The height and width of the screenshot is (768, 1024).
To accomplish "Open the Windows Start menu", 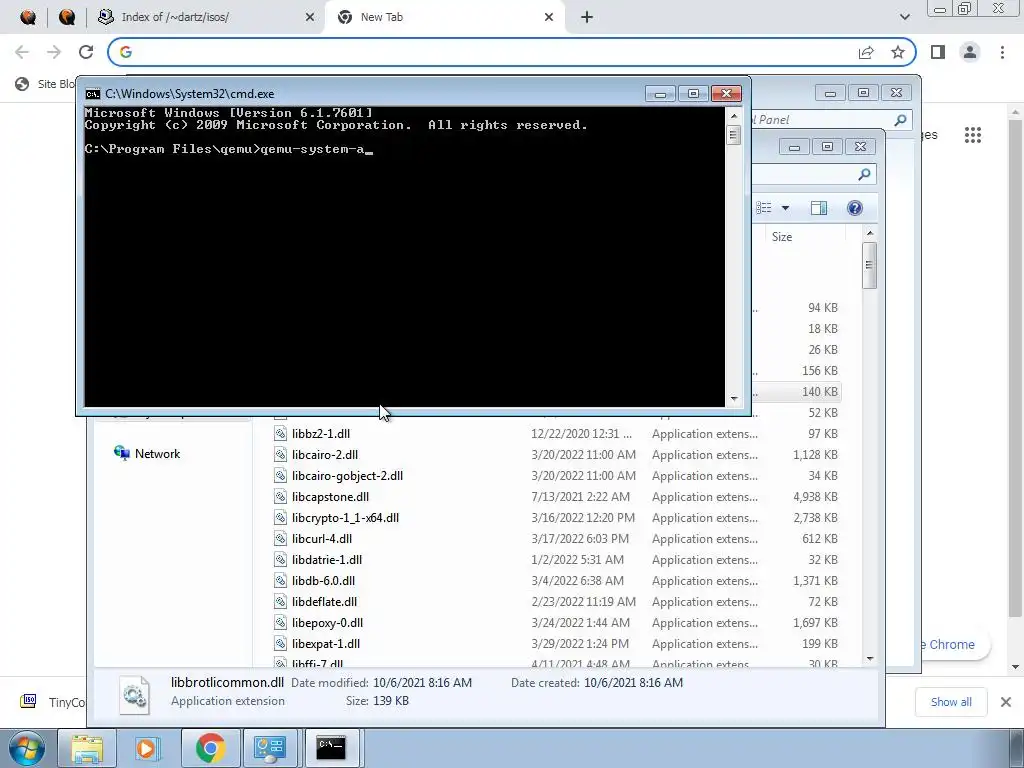I will point(26,748).
